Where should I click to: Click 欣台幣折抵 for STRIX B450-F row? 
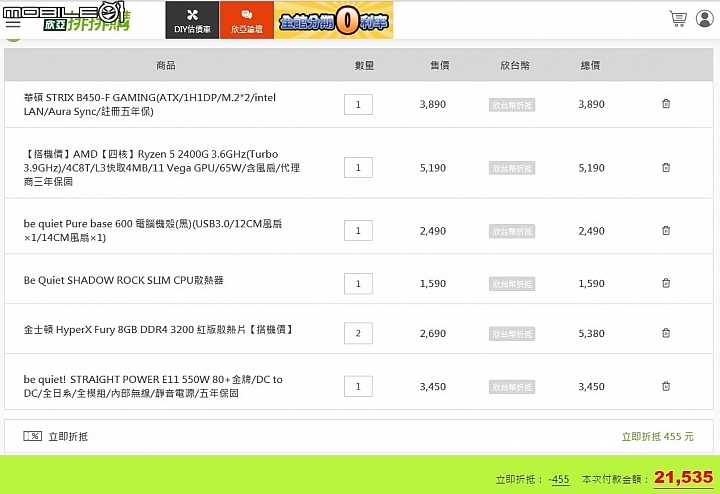[x=512, y=105]
